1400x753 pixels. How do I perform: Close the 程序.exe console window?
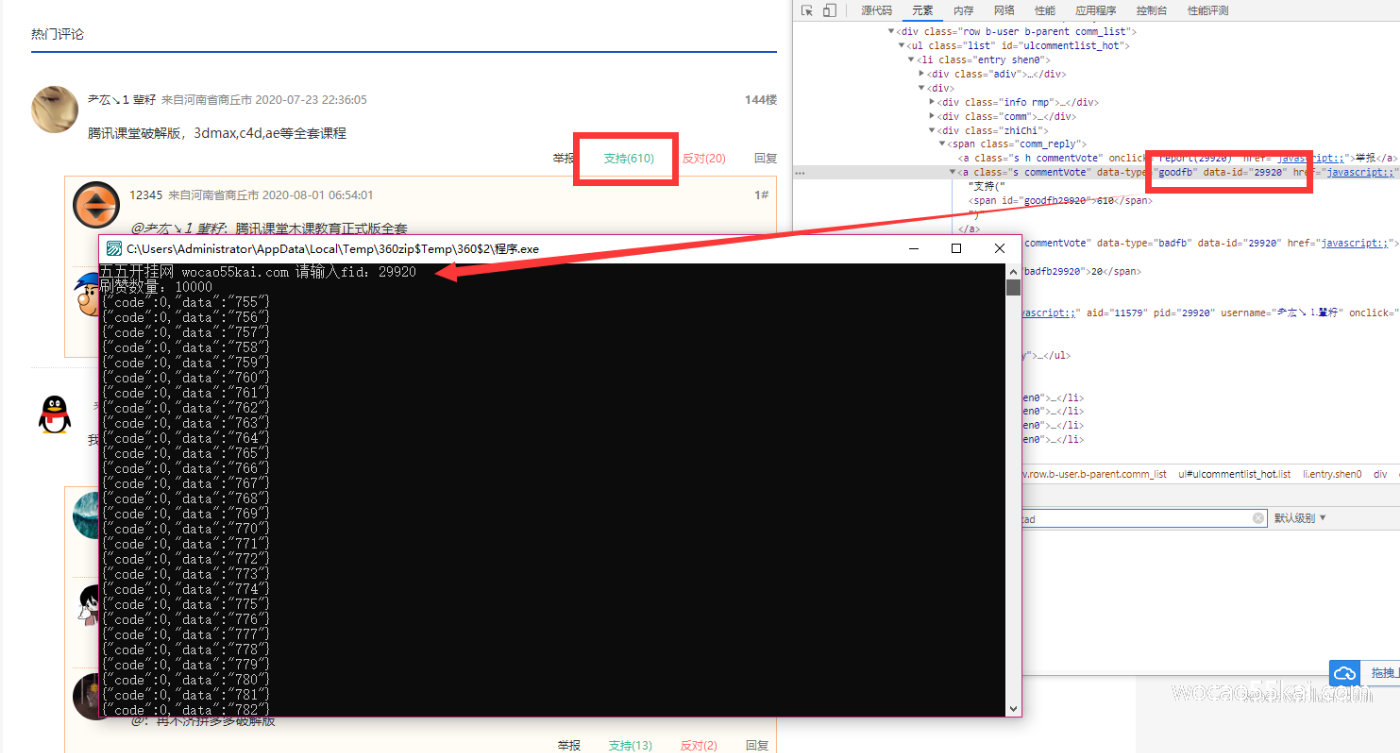click(999, 248)
